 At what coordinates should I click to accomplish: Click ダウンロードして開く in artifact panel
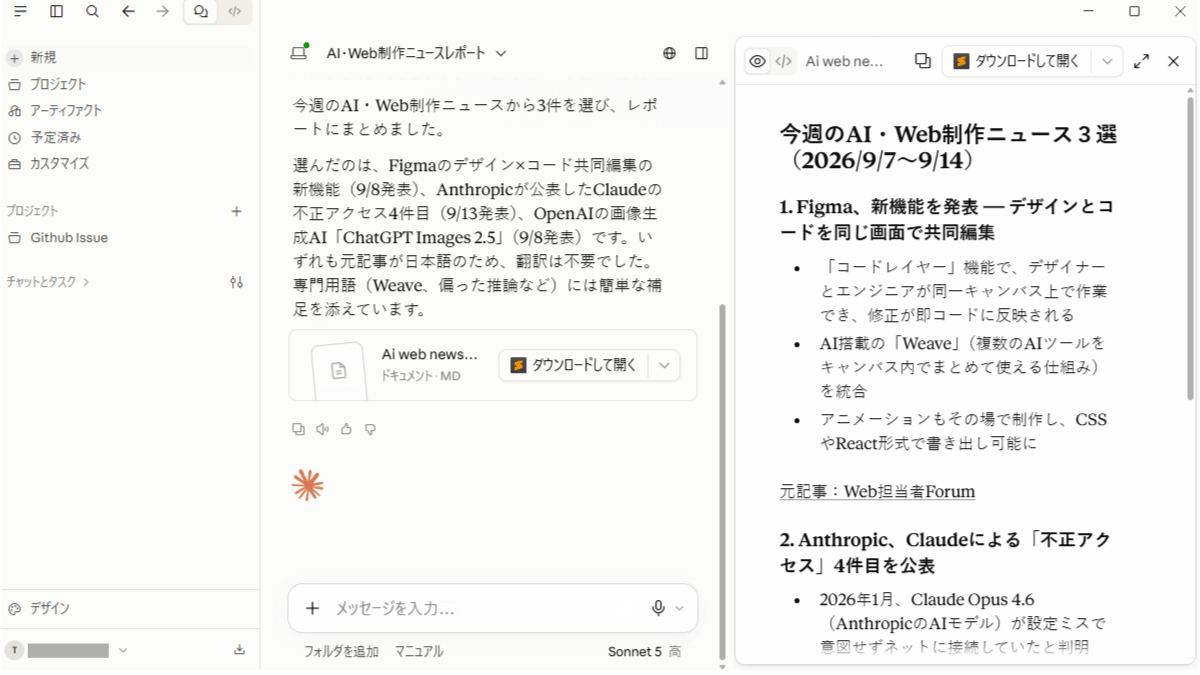[x=1016, y=61]
